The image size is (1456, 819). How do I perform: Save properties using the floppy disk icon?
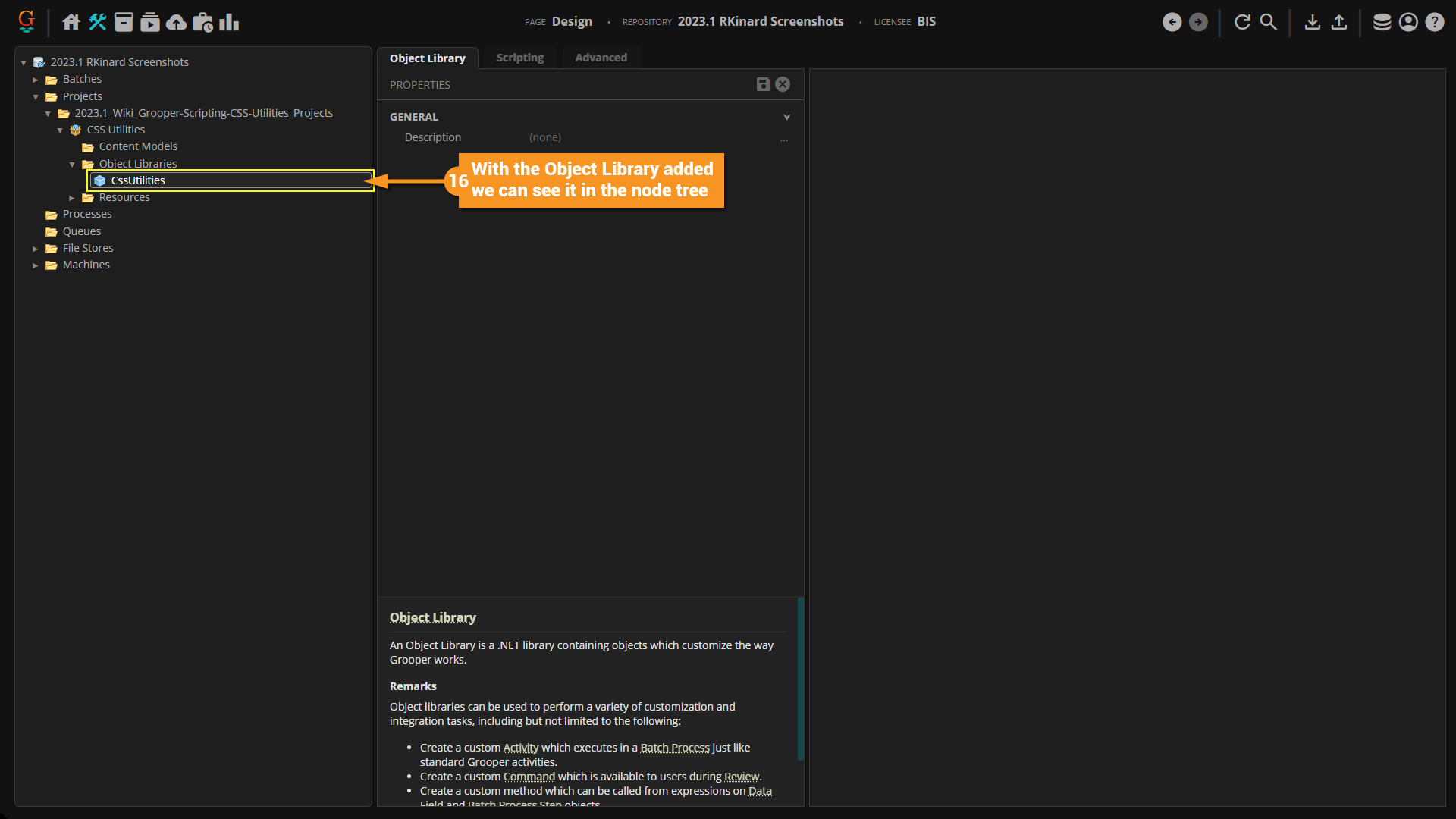763,84
